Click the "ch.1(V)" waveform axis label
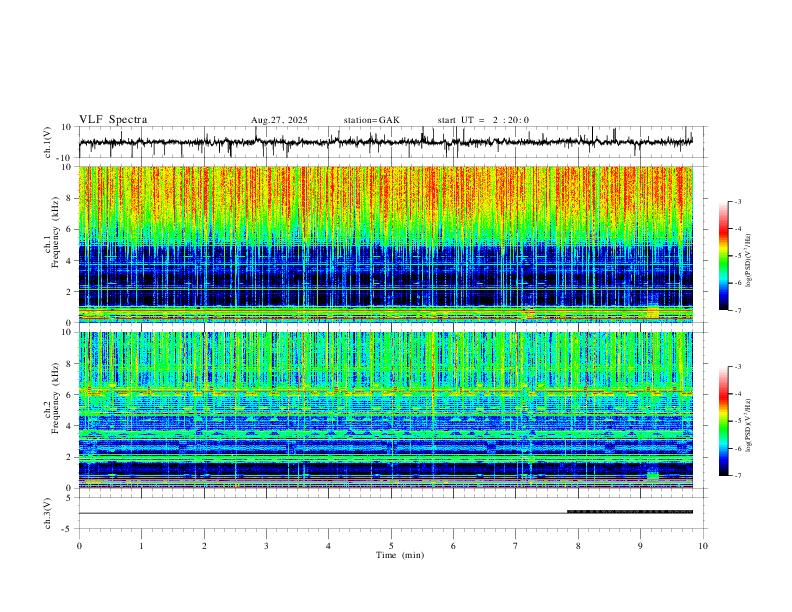Image resolution: width=792 pixels, height=612 pixels. click(x=48, y=142)
